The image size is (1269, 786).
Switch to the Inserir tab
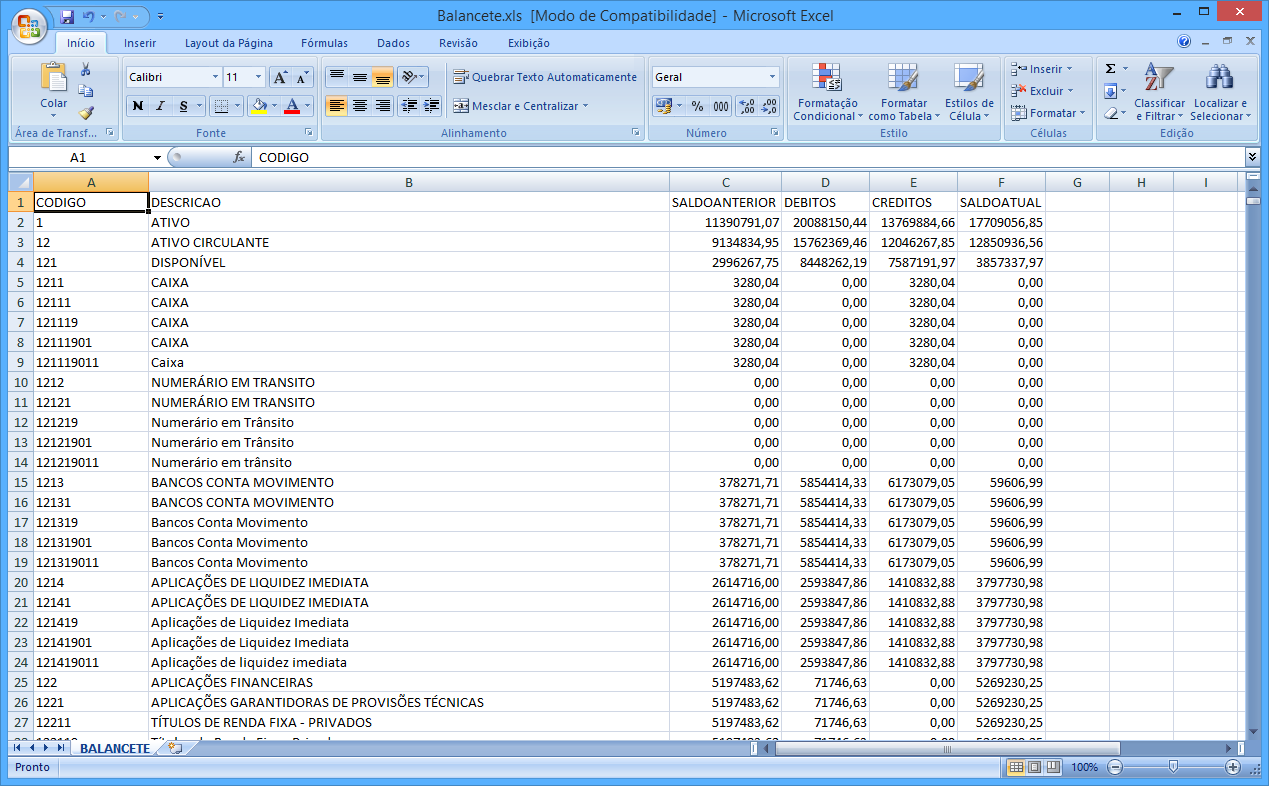coord(140,43)
